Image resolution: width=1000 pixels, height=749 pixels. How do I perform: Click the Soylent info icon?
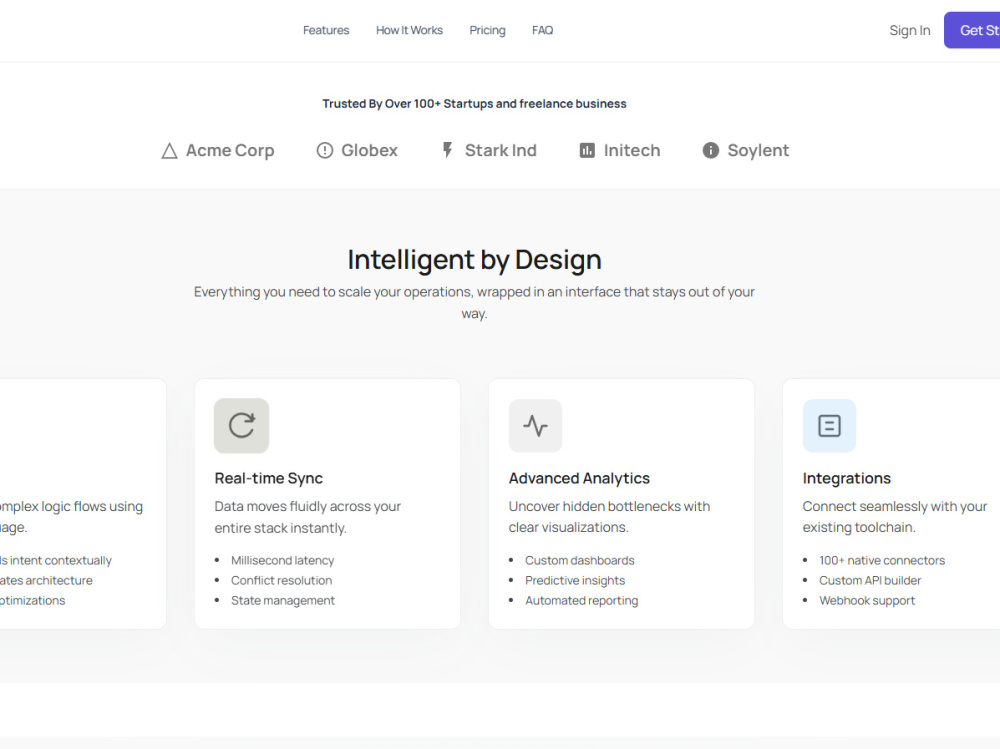tap(710, 151)
